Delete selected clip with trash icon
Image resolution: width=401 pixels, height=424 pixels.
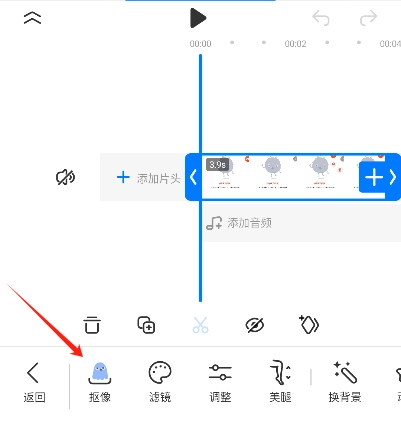[92, 324]
